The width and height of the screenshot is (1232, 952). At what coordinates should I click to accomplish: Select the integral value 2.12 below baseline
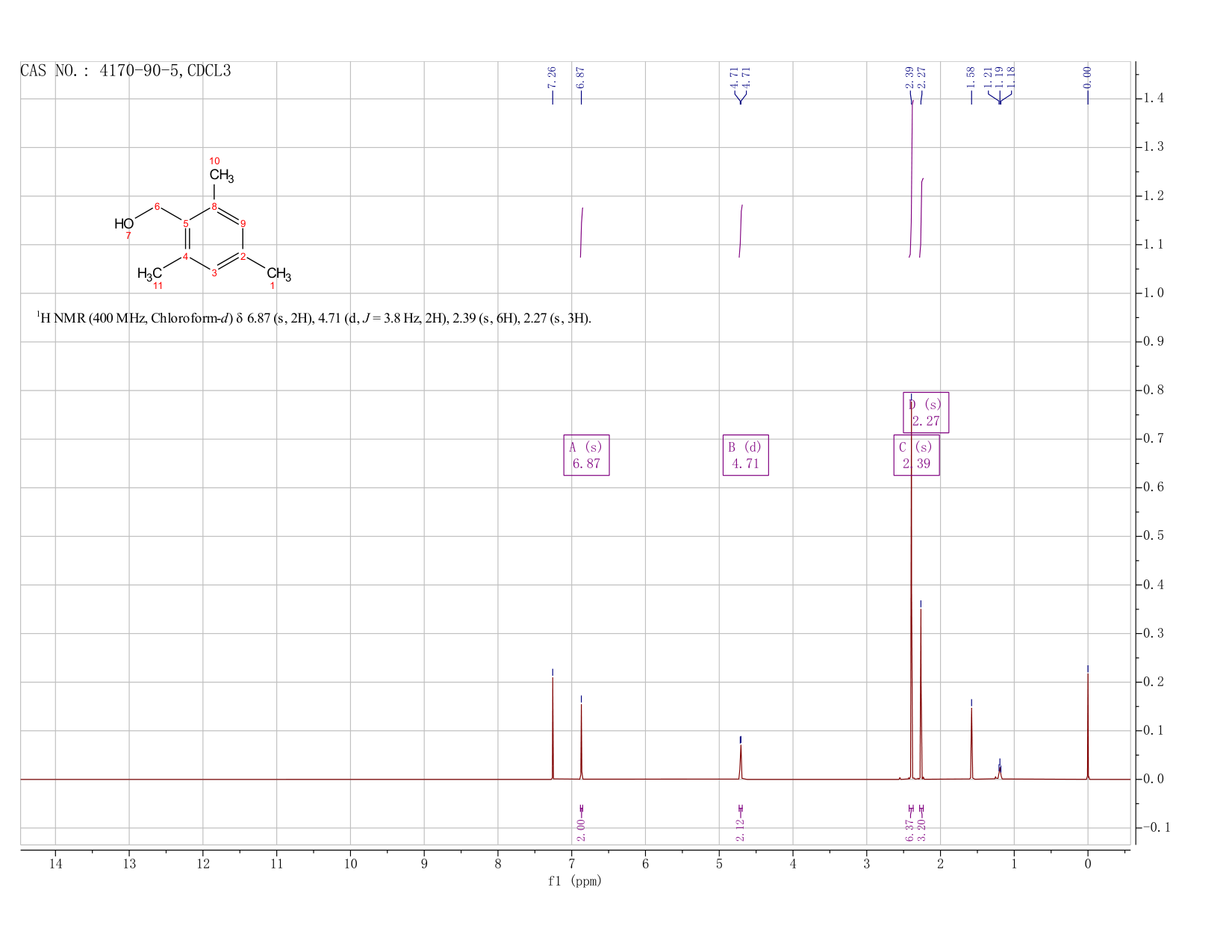coord(740,830)
